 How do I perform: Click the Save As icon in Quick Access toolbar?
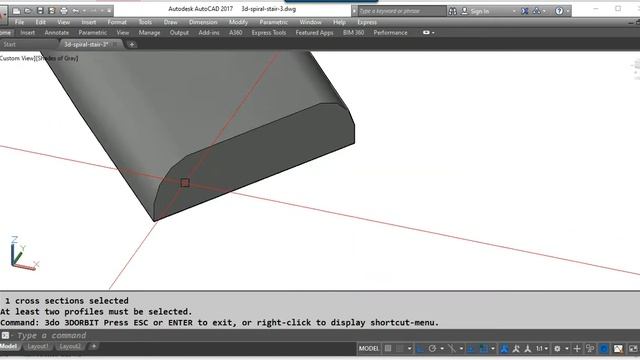click(51, 11)
